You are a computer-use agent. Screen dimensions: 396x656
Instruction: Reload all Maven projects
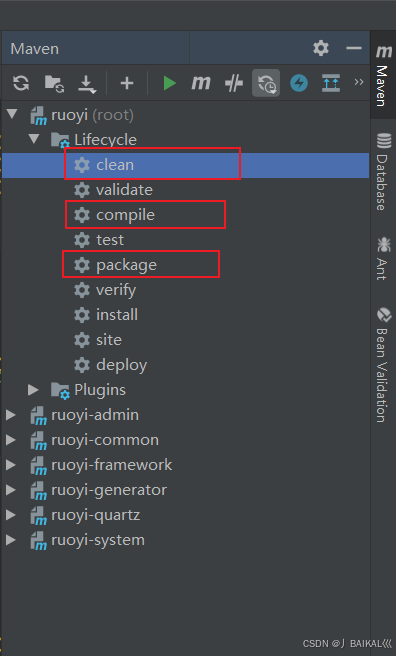pyautogui.click(x=20, y=83)
